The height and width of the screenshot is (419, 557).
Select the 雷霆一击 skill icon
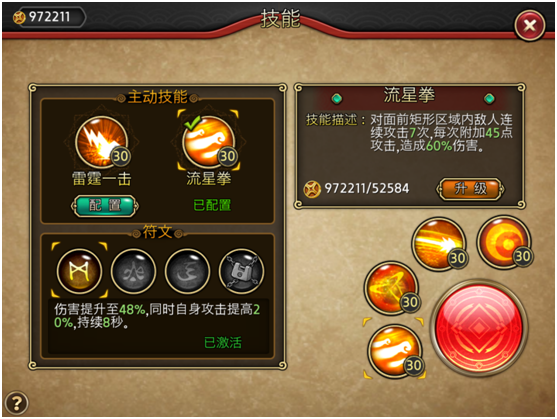click(x=102, y=142)
